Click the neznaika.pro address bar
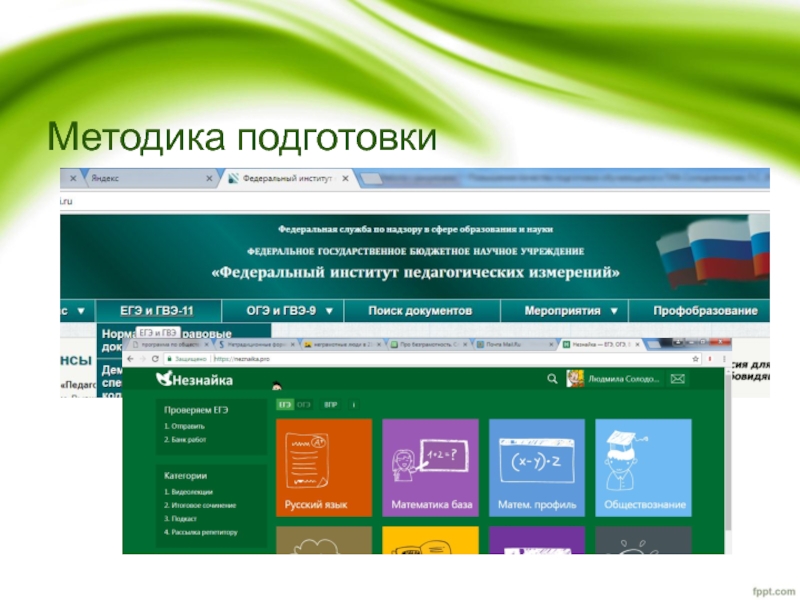Screen dimensions: 800x600 [400, 357]
